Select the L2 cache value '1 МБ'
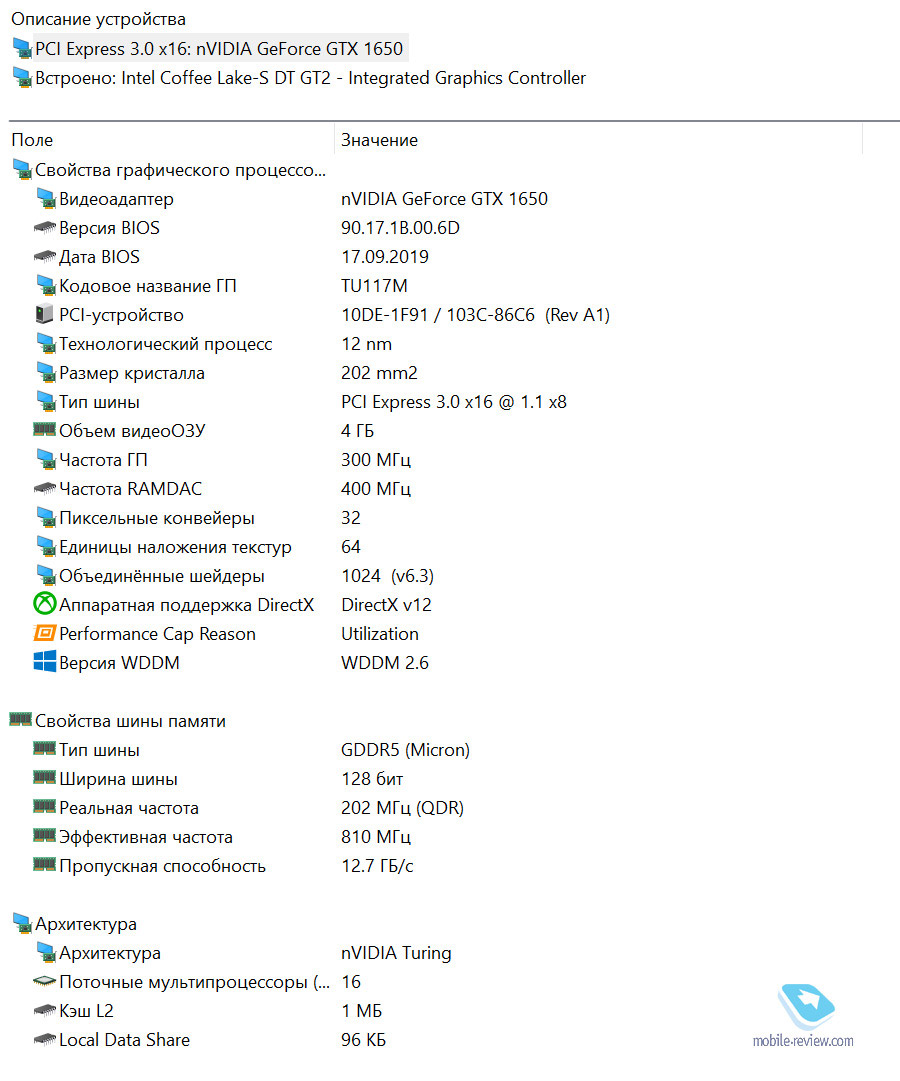The width and height of the screenshot is (900, 1081). pyautogui.click(x=361, y=1011)
